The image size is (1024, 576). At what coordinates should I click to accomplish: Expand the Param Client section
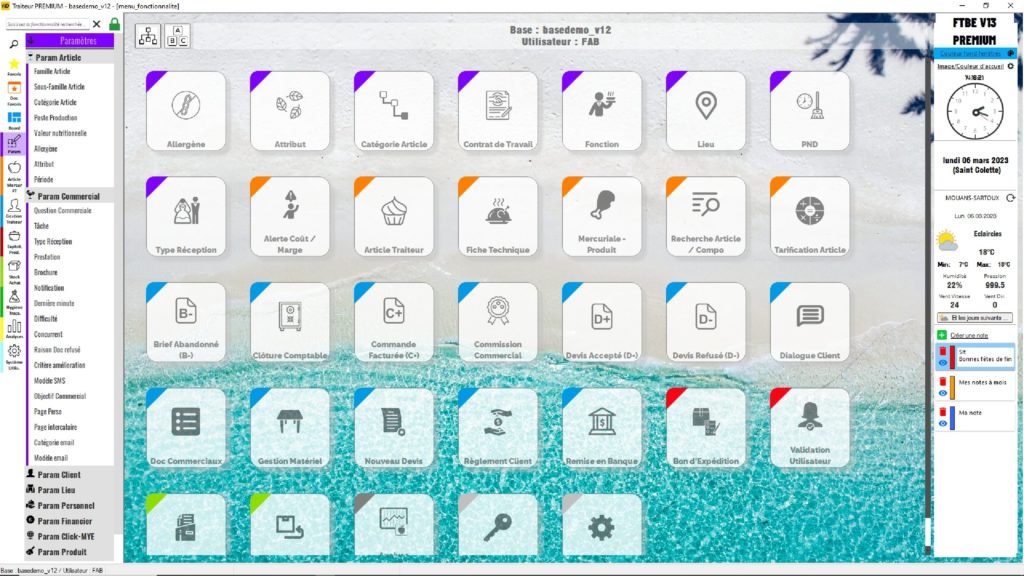70,475
